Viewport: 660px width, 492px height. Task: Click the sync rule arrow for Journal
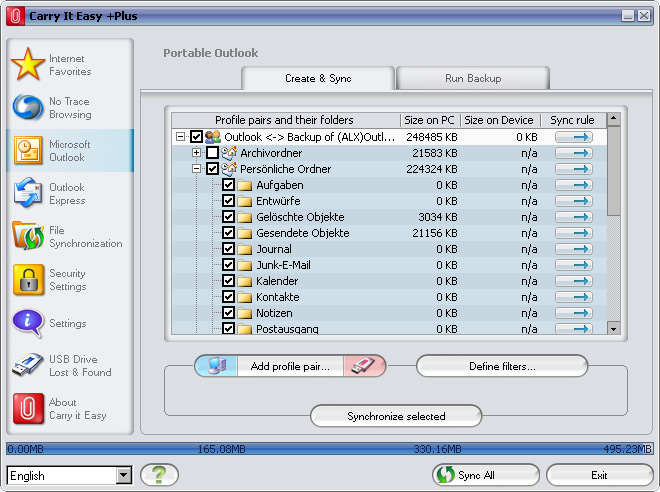574,249
